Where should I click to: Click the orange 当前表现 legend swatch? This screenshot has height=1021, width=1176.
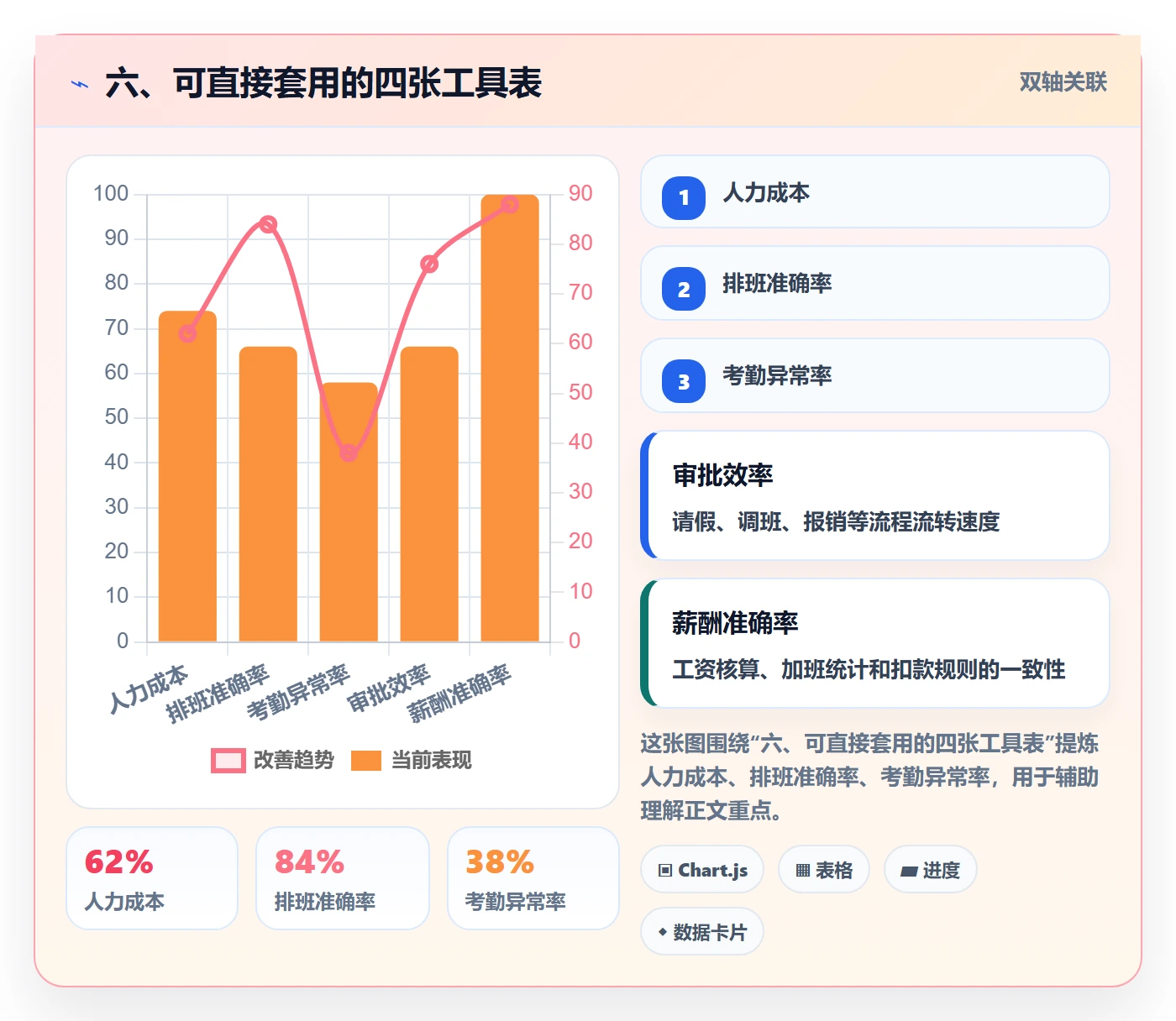366,760
